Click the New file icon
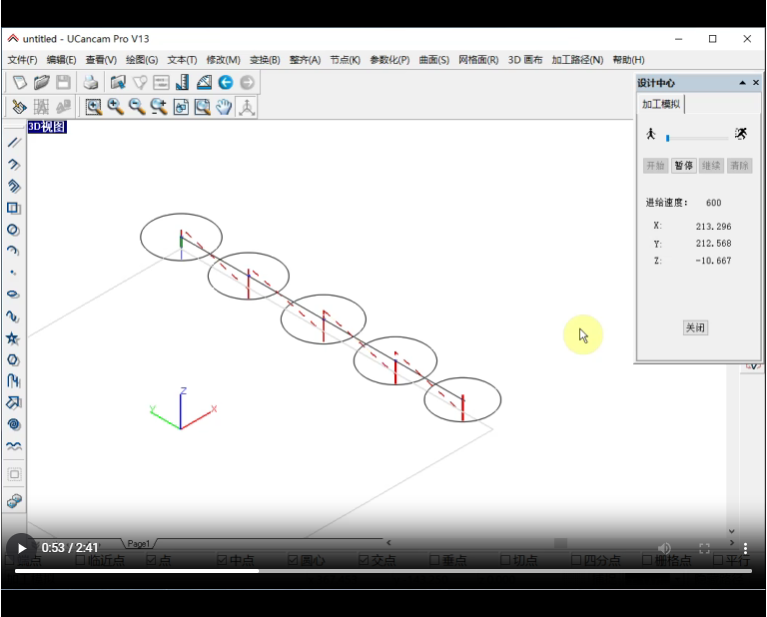The width and height of the screenshot is (767, 617). pyautogui.click(x=19, y=82)
